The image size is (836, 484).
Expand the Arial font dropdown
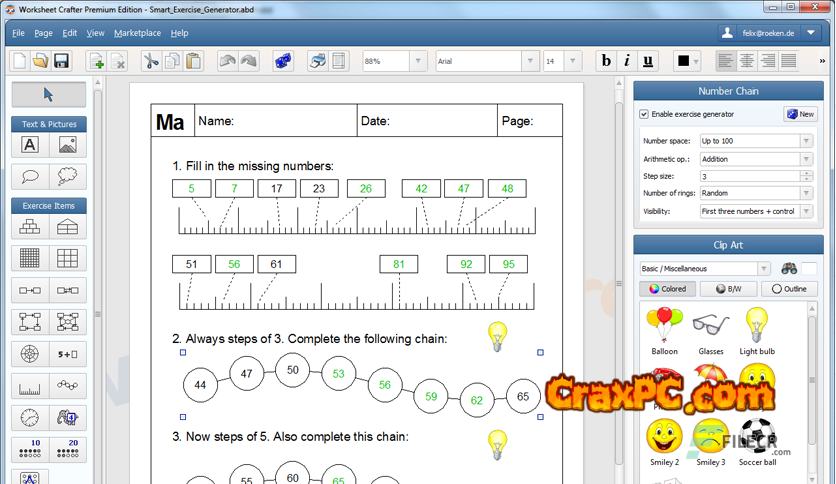pyautogui.click(x=530, y=61)
